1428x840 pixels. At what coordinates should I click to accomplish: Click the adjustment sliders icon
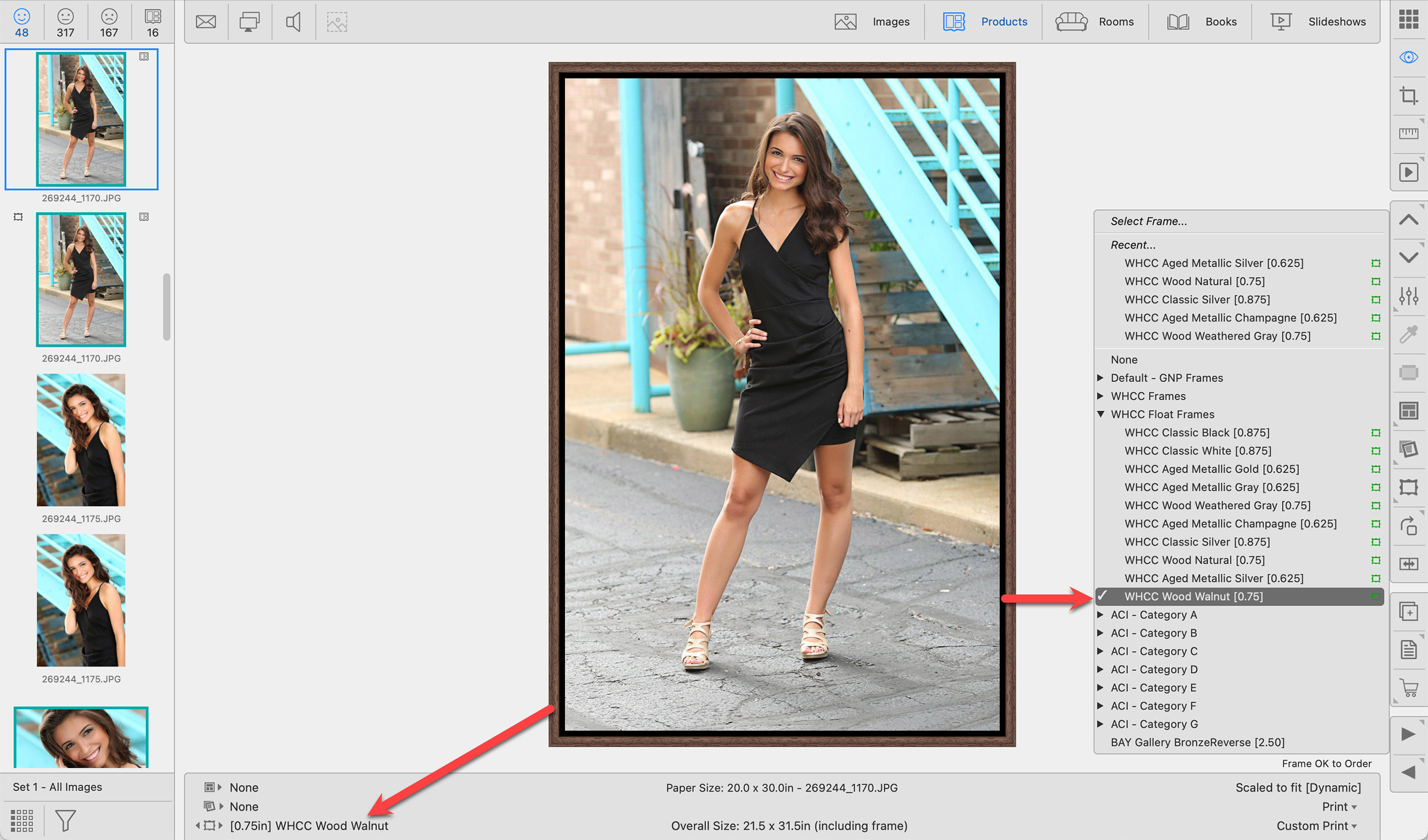1408,296
